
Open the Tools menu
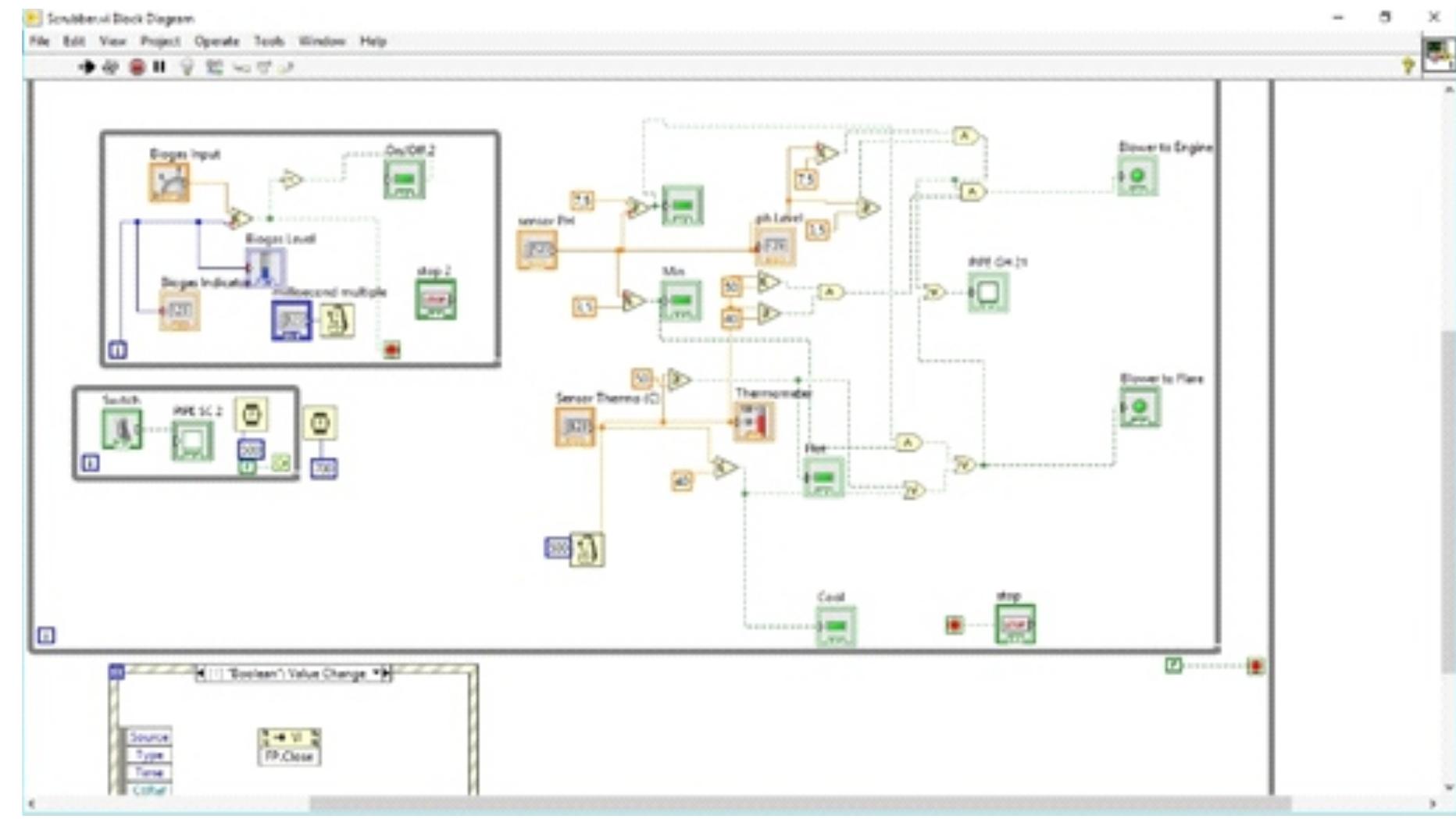[269, 41]
